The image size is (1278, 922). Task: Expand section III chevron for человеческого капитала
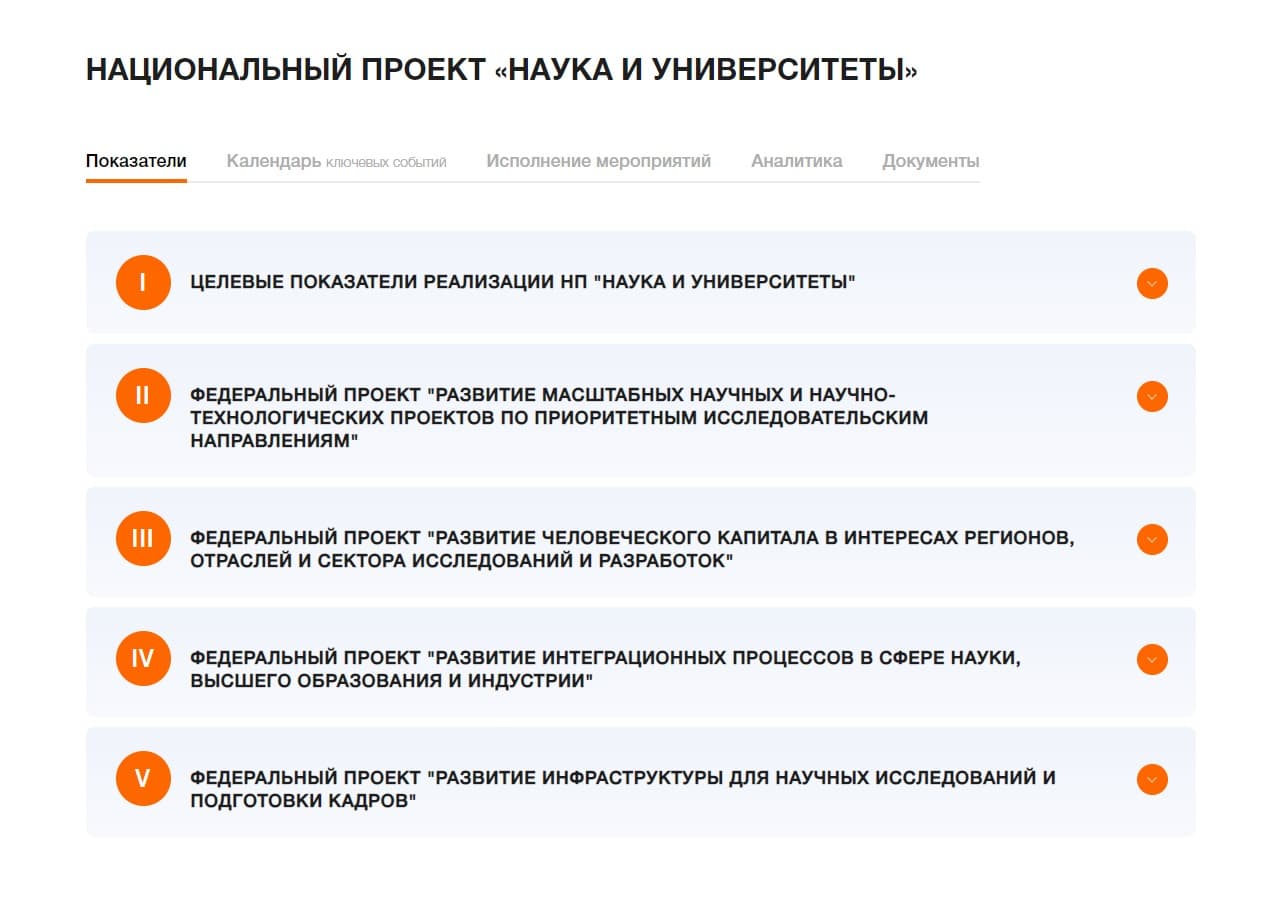point(1152,540)
